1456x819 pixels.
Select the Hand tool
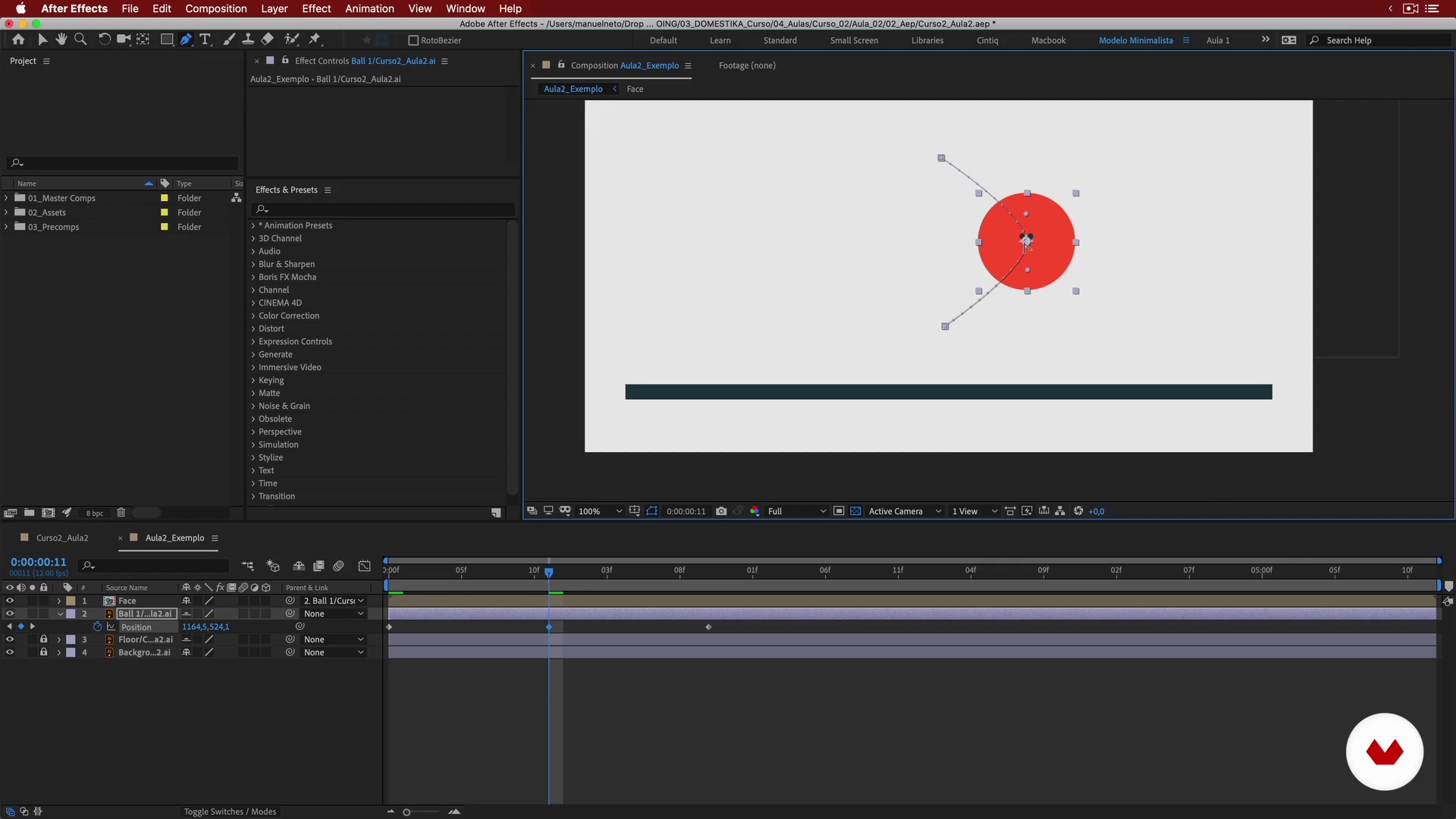[61, 39]
